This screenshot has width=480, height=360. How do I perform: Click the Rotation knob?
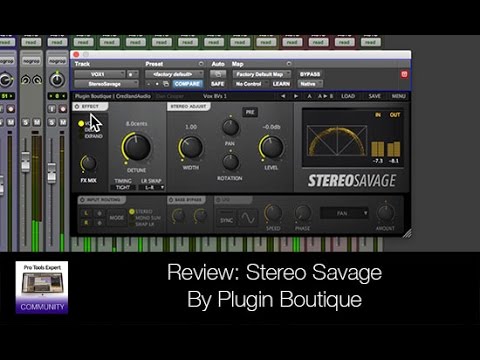point(230,162)
